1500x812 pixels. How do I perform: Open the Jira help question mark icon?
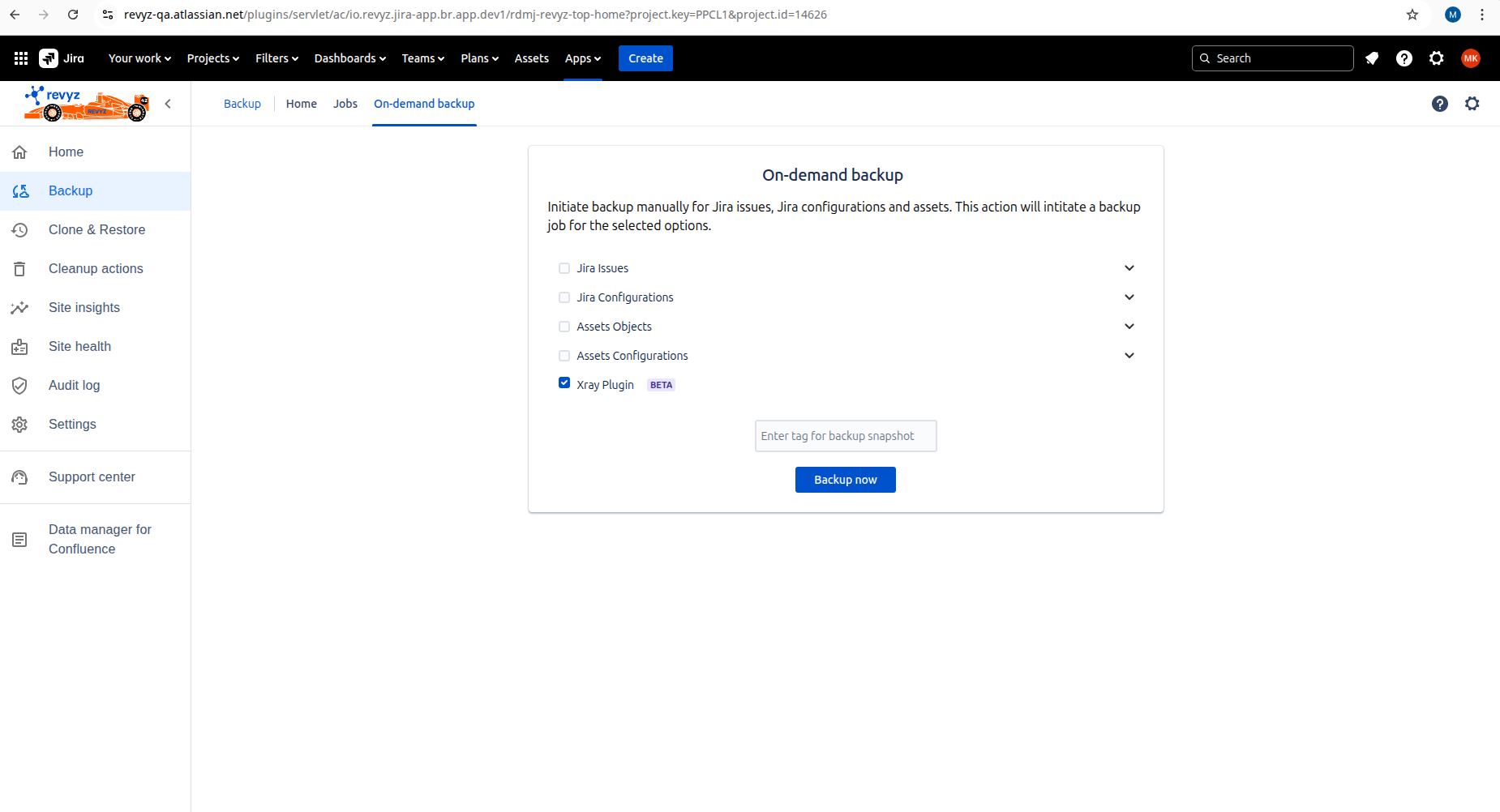(x=1404, y=58)
